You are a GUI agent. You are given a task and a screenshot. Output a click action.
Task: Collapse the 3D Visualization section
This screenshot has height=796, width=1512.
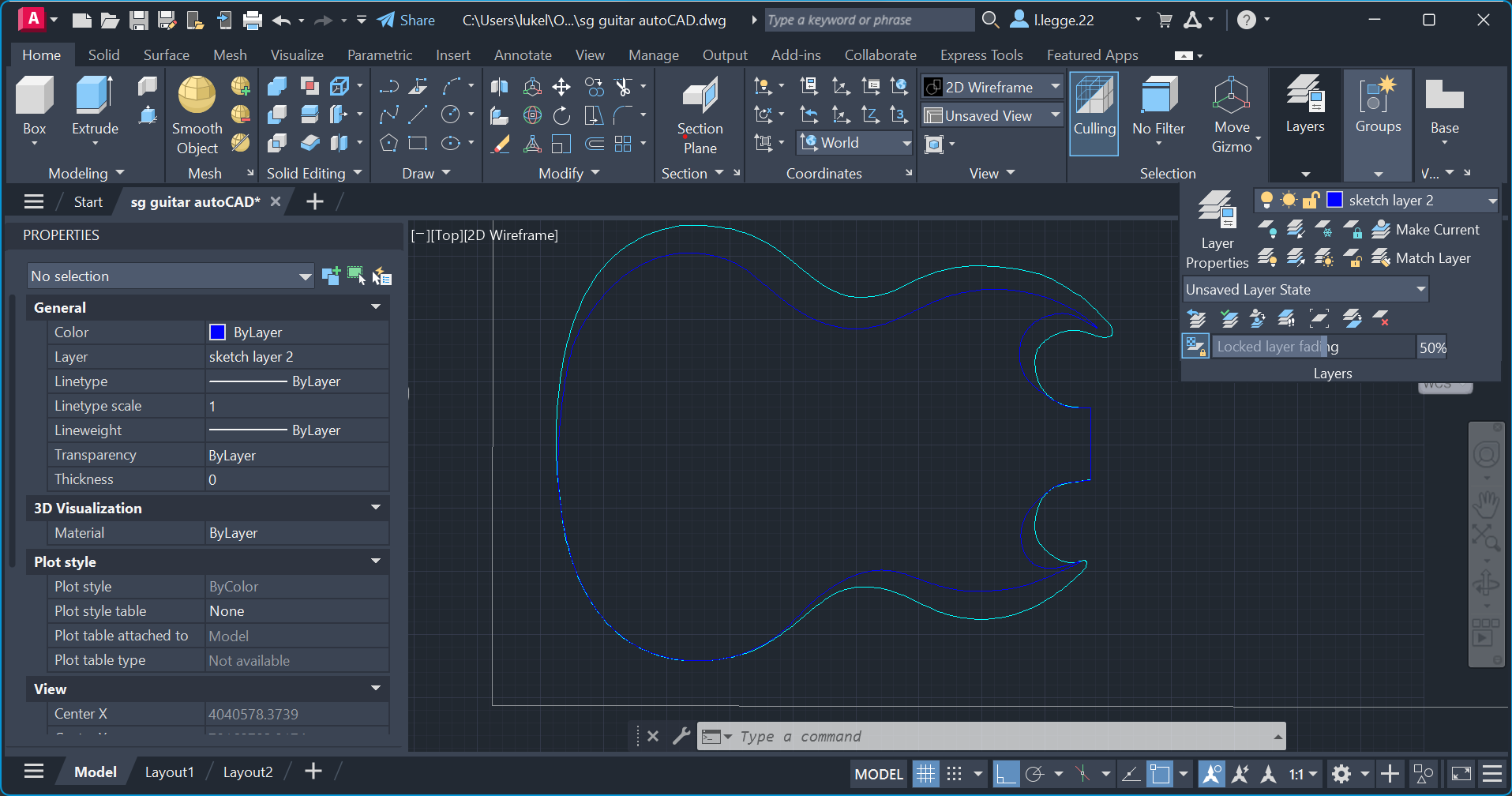375,508
